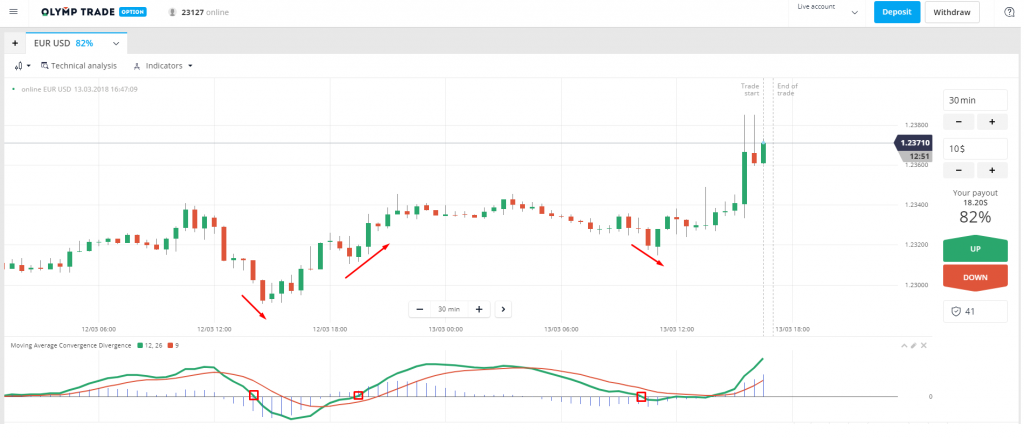1024x438 pixels.
Task: Click the red 9 signal legend swatch
Action: (171, 345)
